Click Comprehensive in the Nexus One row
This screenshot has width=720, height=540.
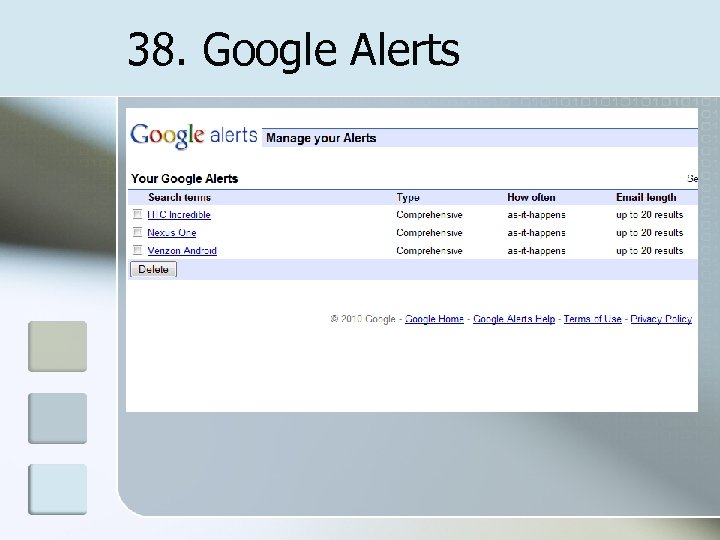(429, 233)
